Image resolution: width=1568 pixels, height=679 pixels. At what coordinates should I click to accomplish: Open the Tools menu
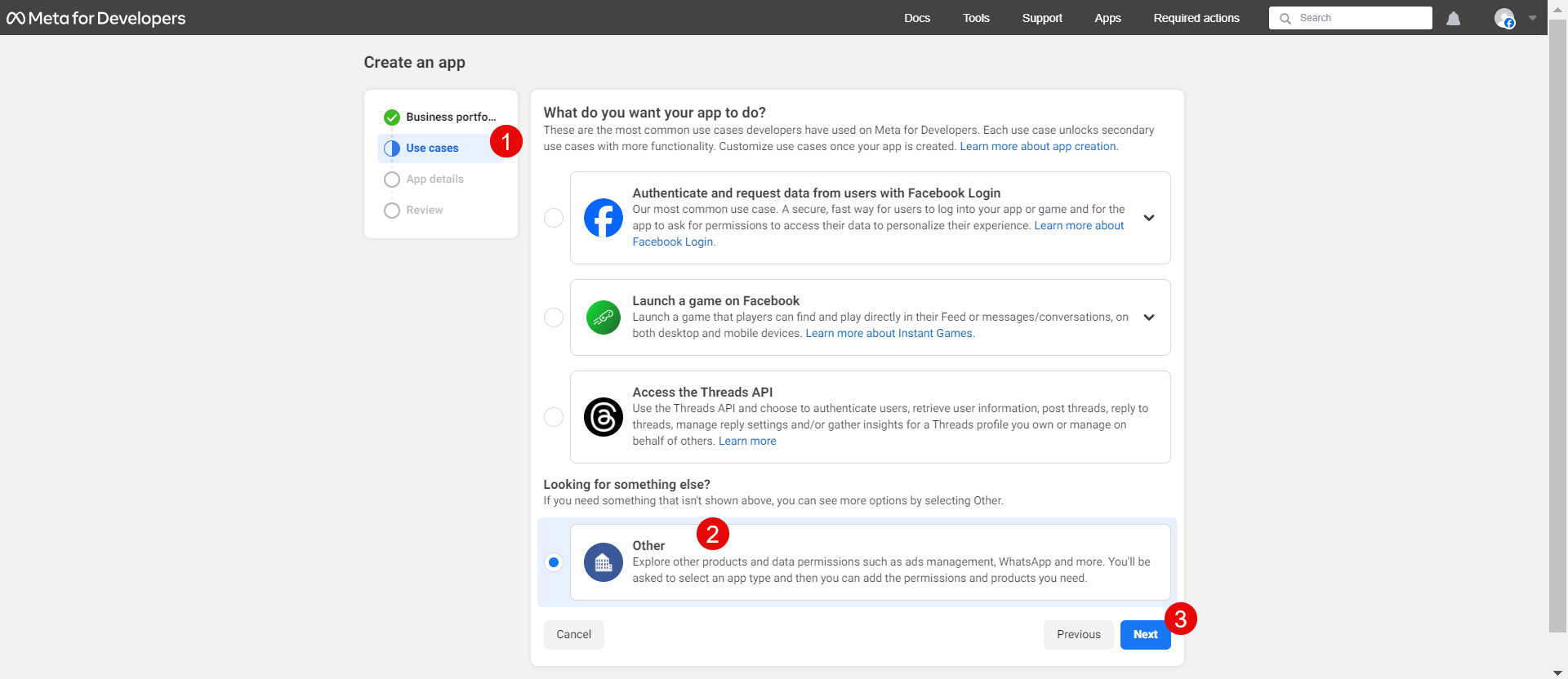[x=976, y=18]
